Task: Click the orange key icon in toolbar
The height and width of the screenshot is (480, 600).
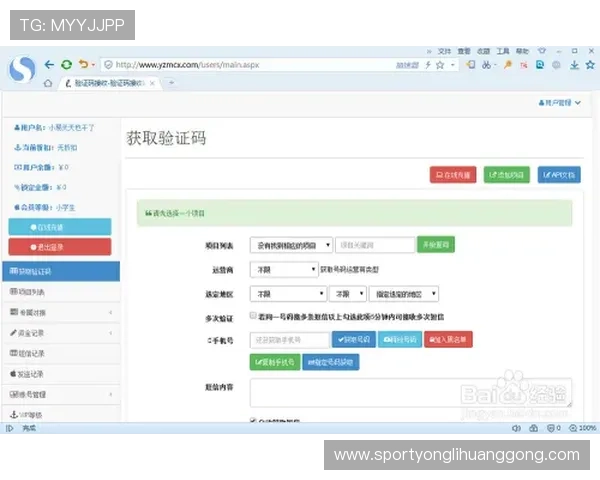Action: (x=508, y=65)
